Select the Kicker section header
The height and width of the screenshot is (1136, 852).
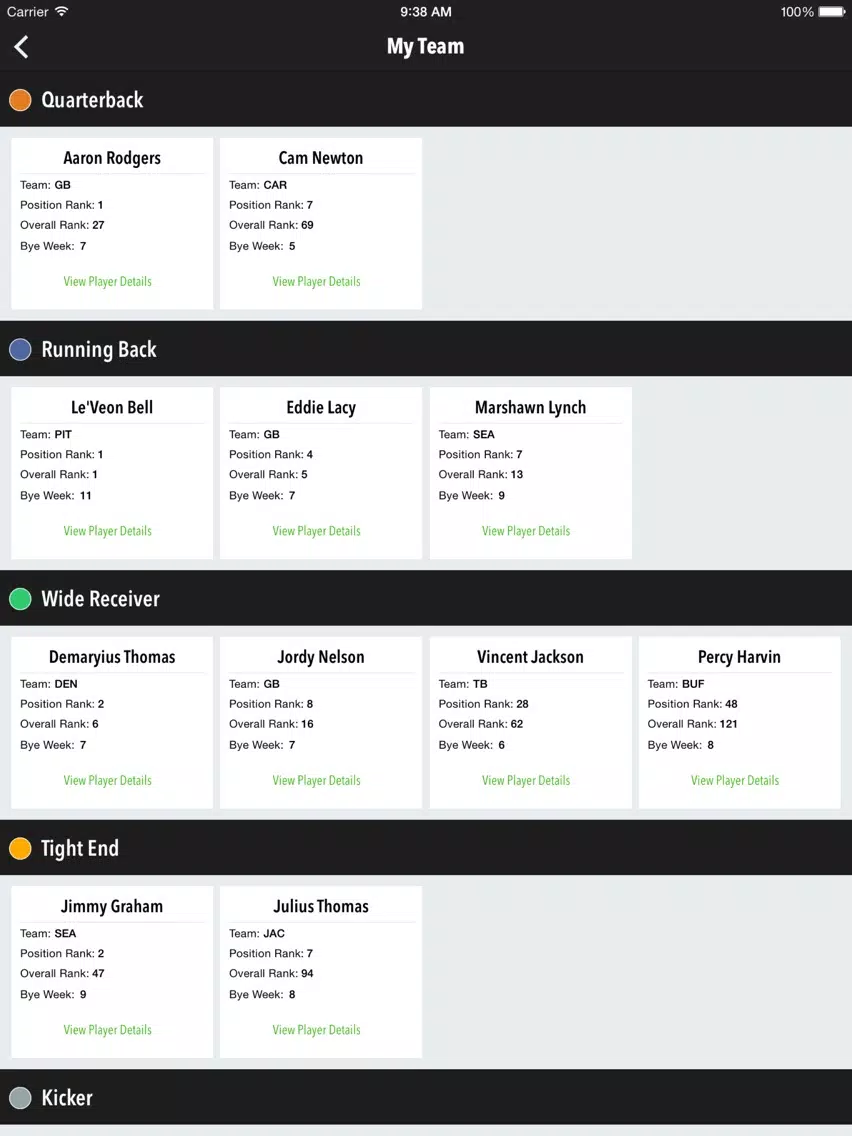[x=426, y=1097]
